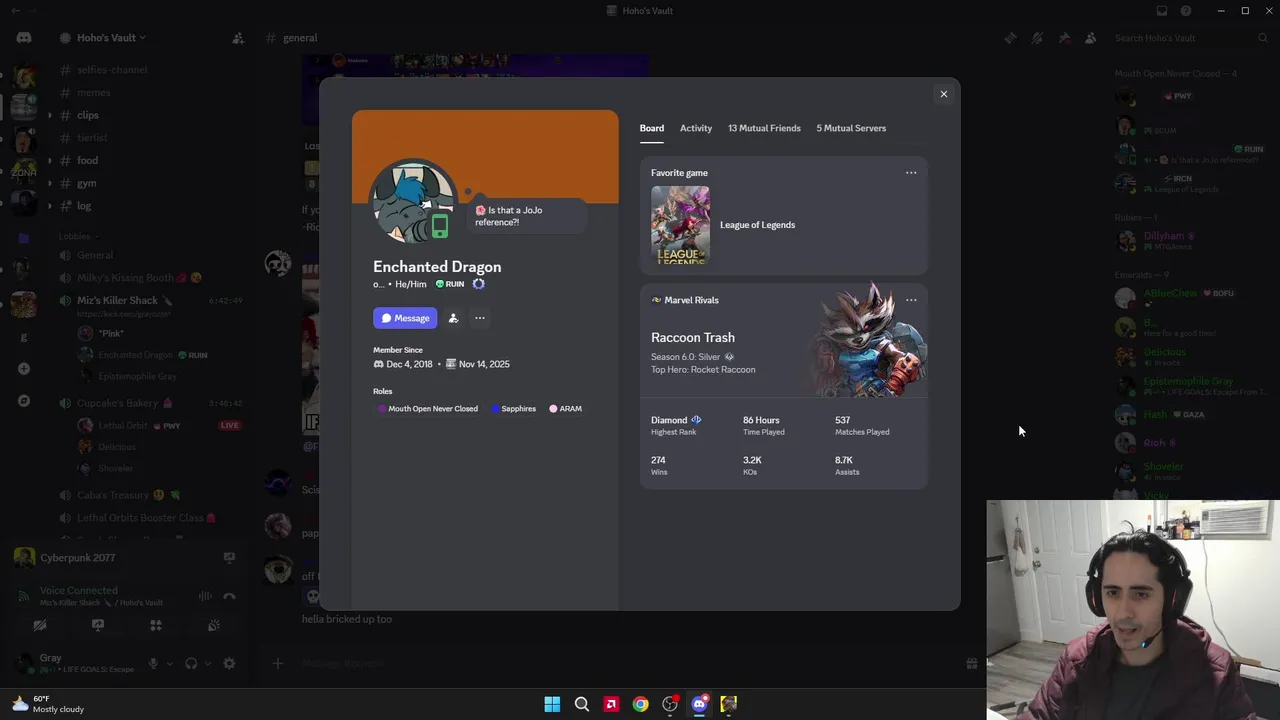This screenshot has height=720, width=1280.
Task: Expand the clips channel threads
Action: (x=49, y=115)
